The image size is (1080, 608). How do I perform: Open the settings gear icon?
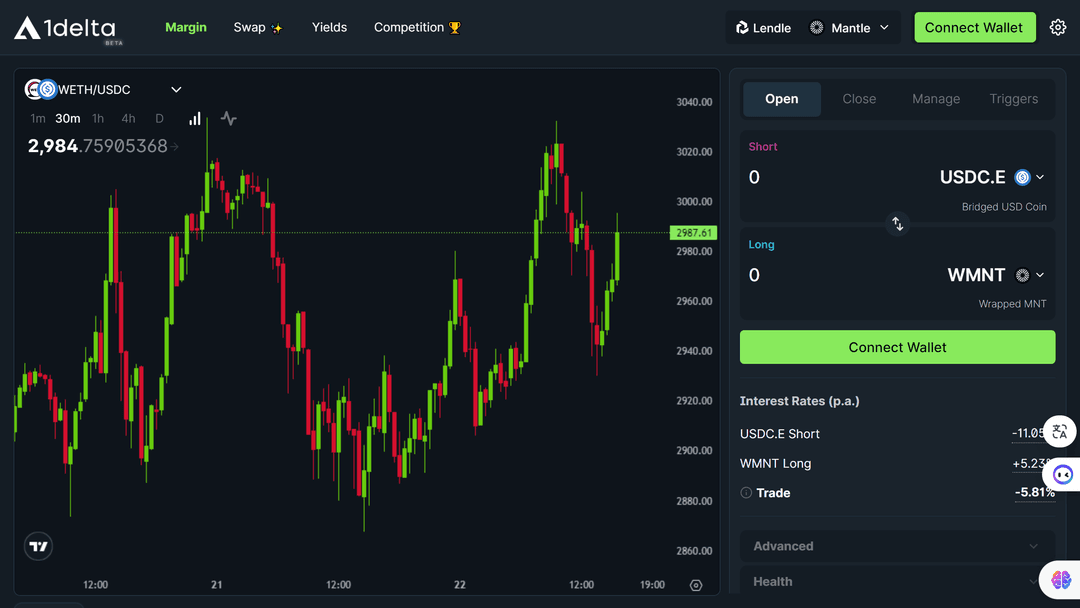(x=1058, y=28)
